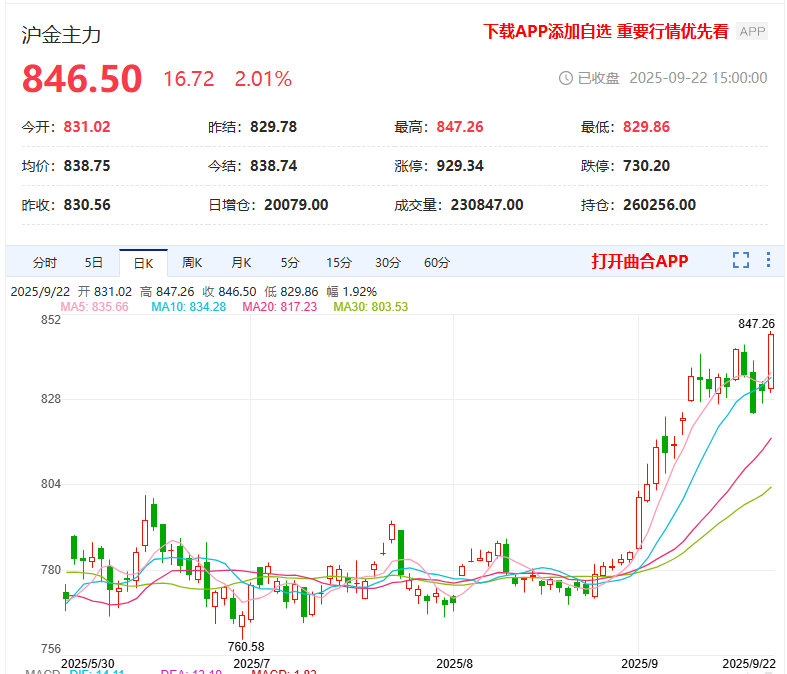Open the 月K chart tab
This screenshot has width=787, height=674.
pos(241,262)
